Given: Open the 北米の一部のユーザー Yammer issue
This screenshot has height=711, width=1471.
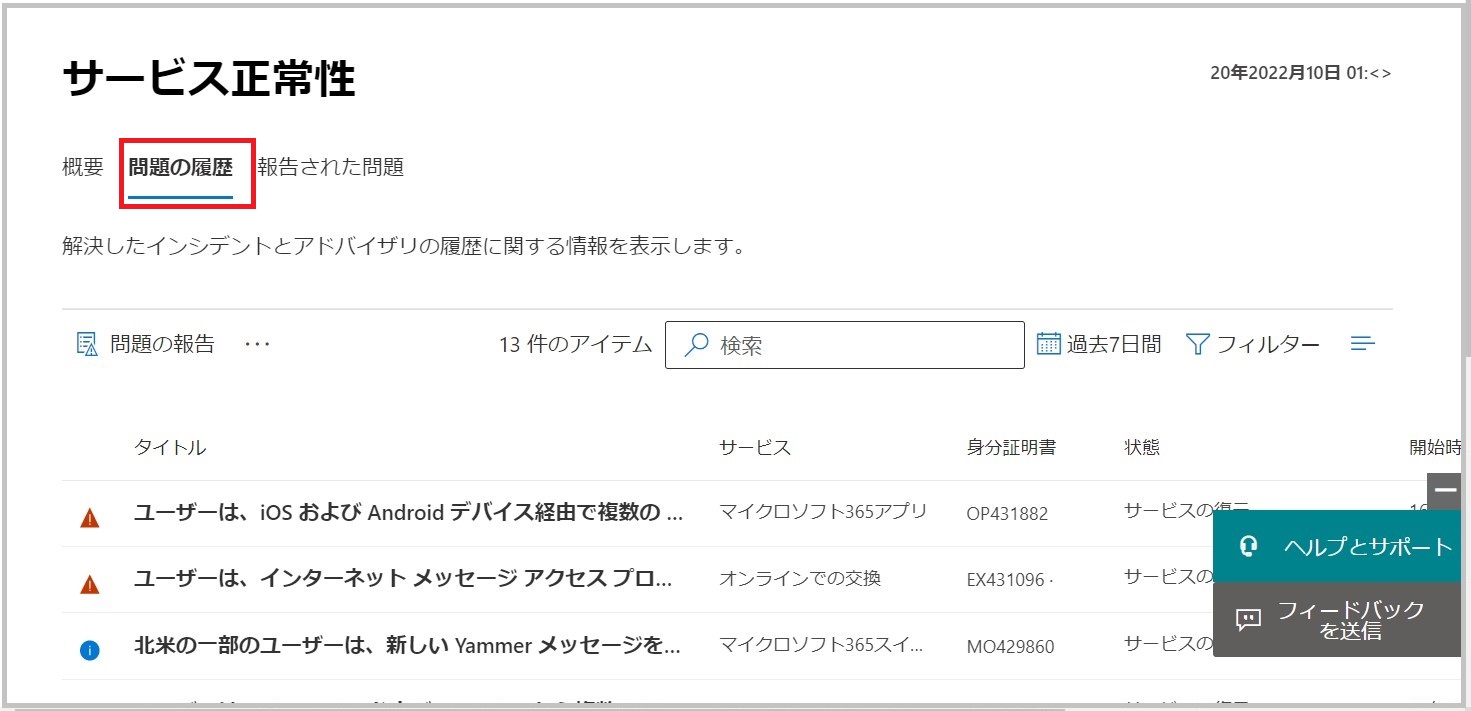Looking at the screenshot, I should pos(408,646).
